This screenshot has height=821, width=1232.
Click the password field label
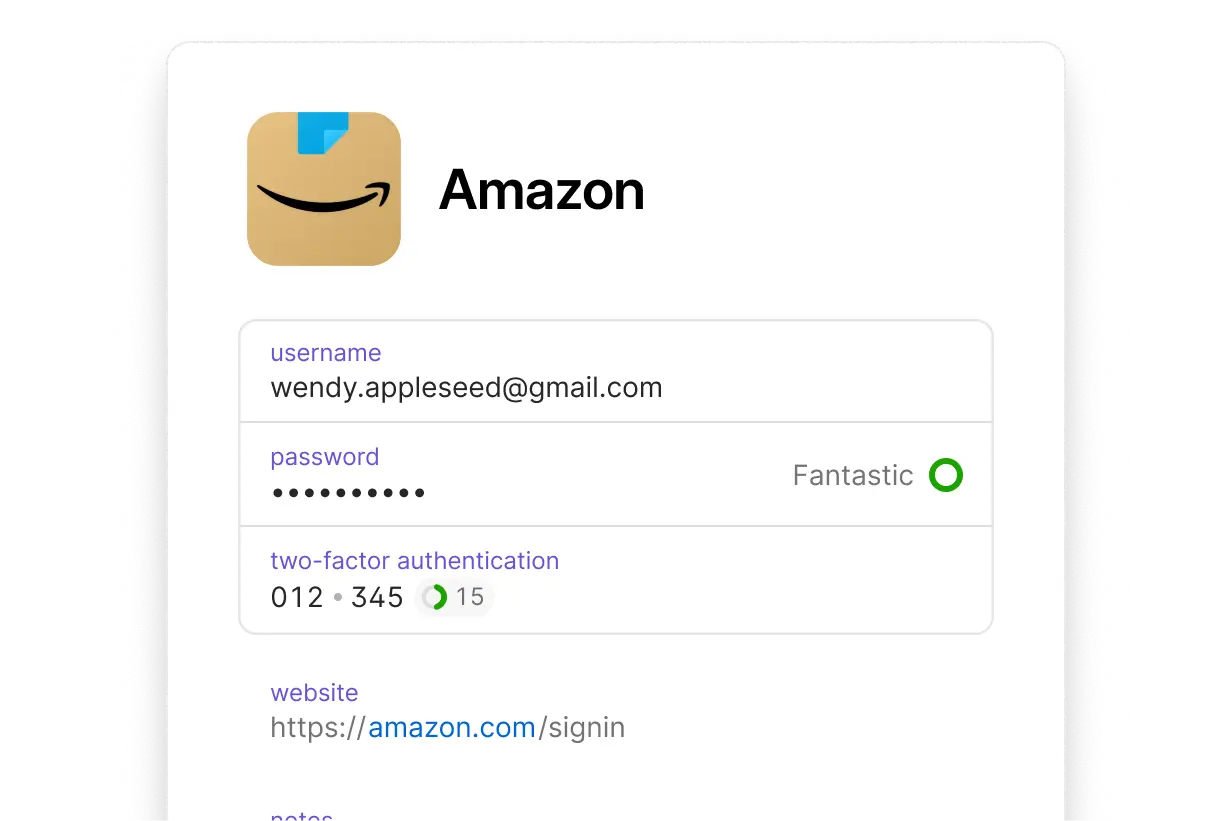tap(325, 457)
